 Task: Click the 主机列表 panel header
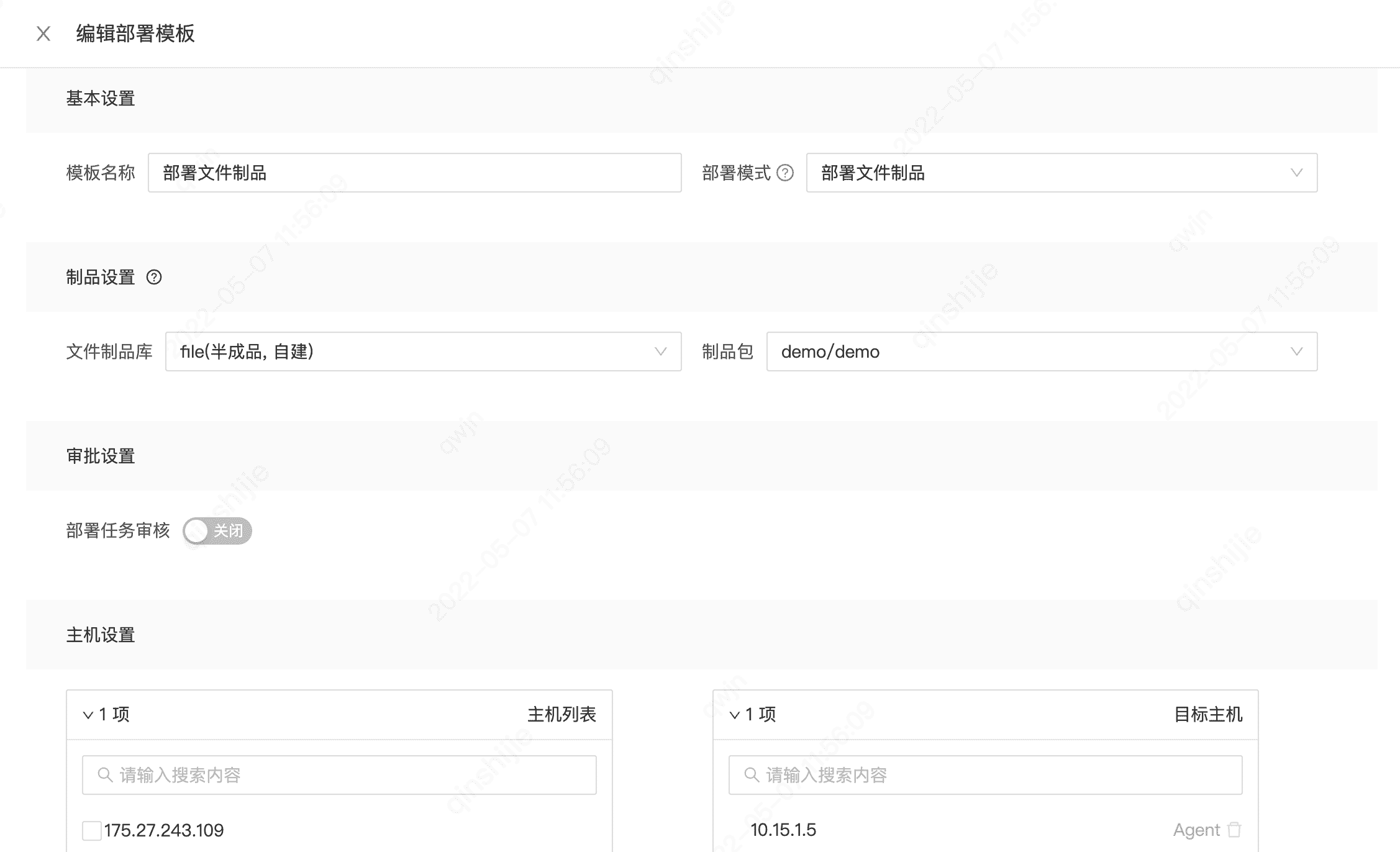(562, 714)
